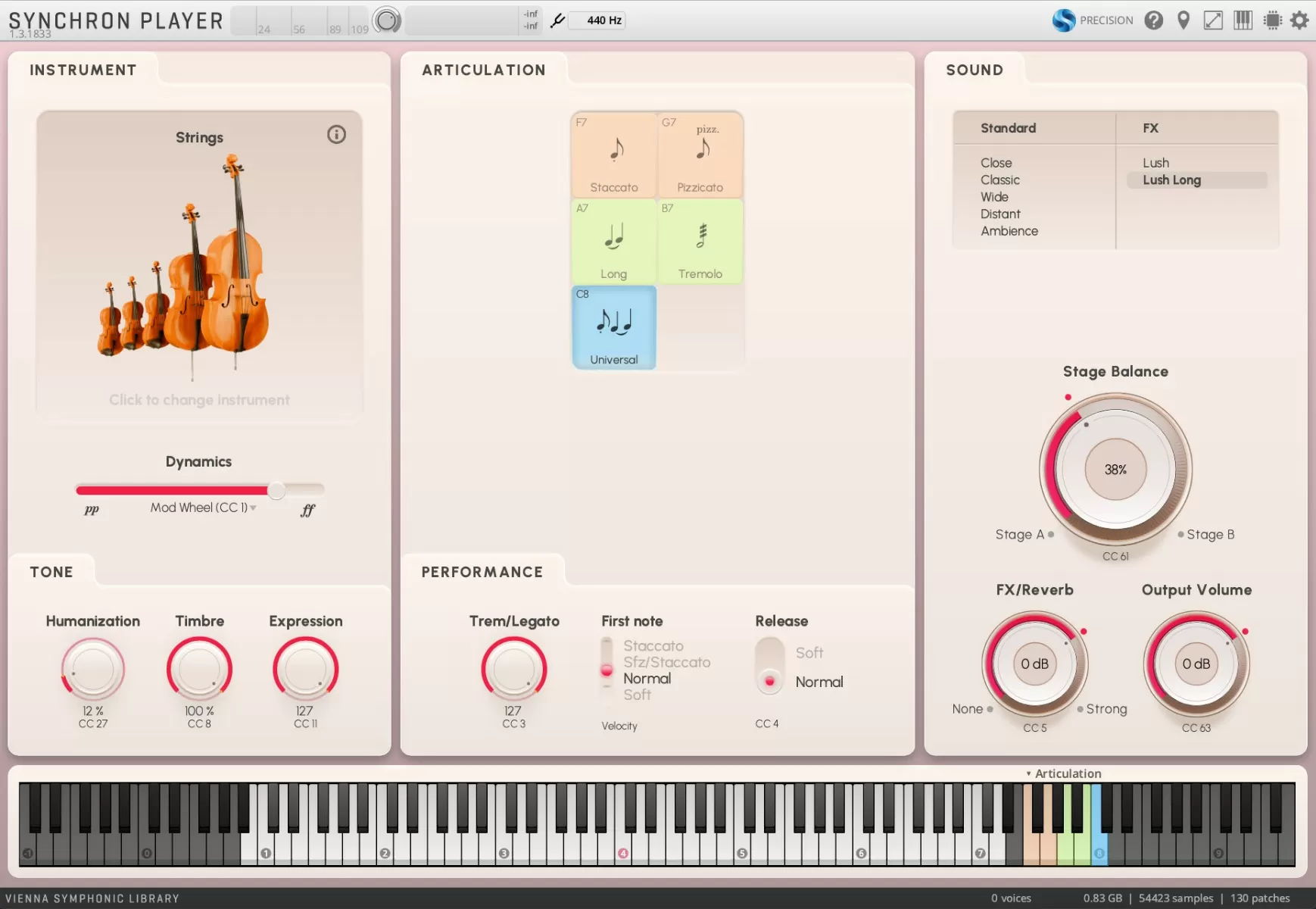Set First note to Soft
Viewport: 1316px width, 909px height.
tap(637, 695)
